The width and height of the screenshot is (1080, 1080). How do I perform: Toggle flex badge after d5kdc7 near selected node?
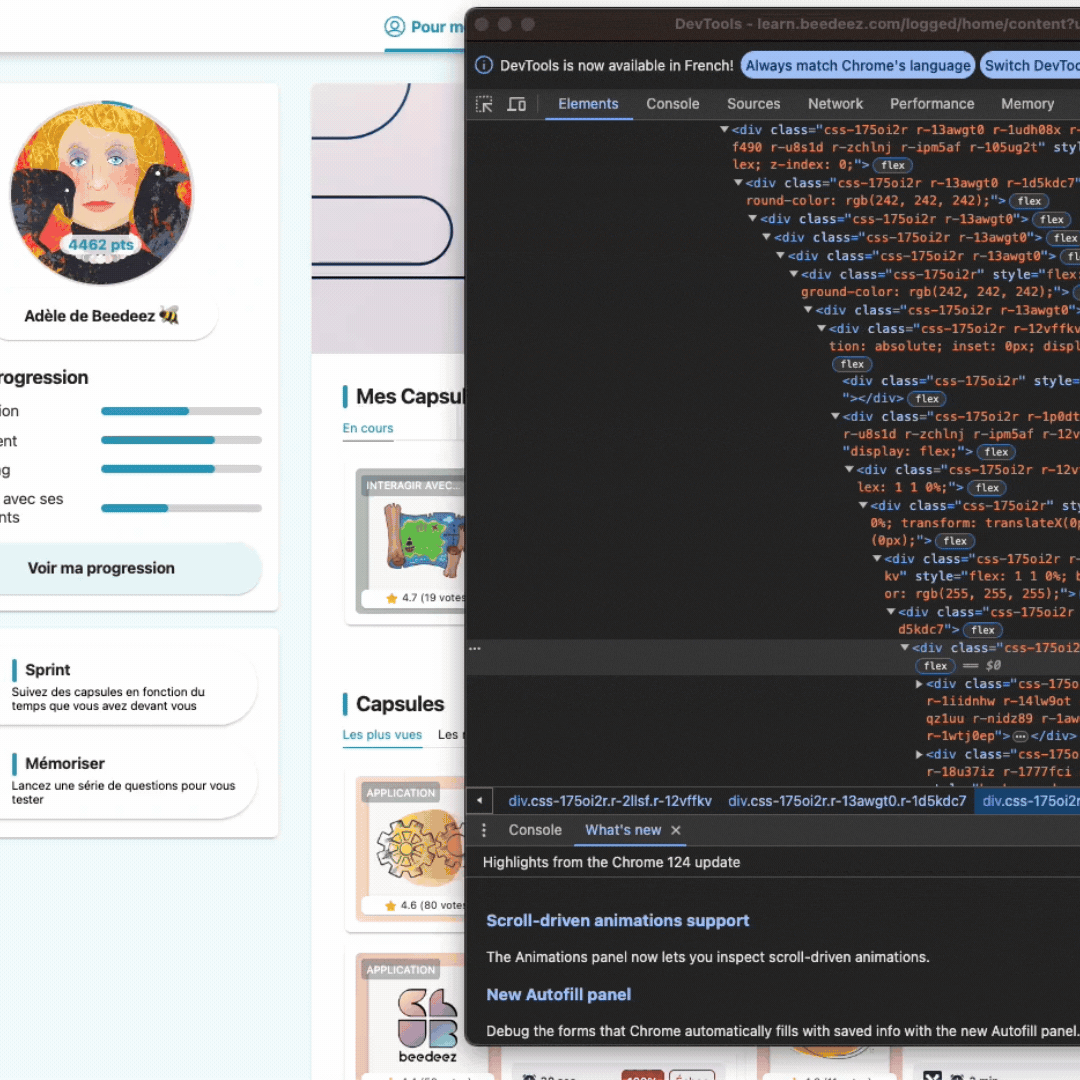[x=983, y=630]
